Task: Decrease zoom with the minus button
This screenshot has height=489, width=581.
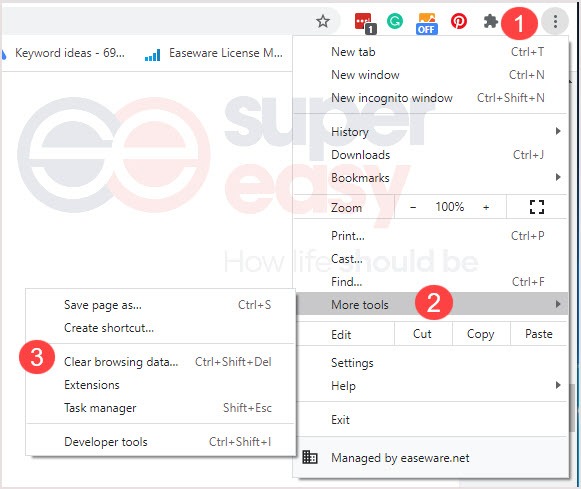Action: (x=413, y=207)
